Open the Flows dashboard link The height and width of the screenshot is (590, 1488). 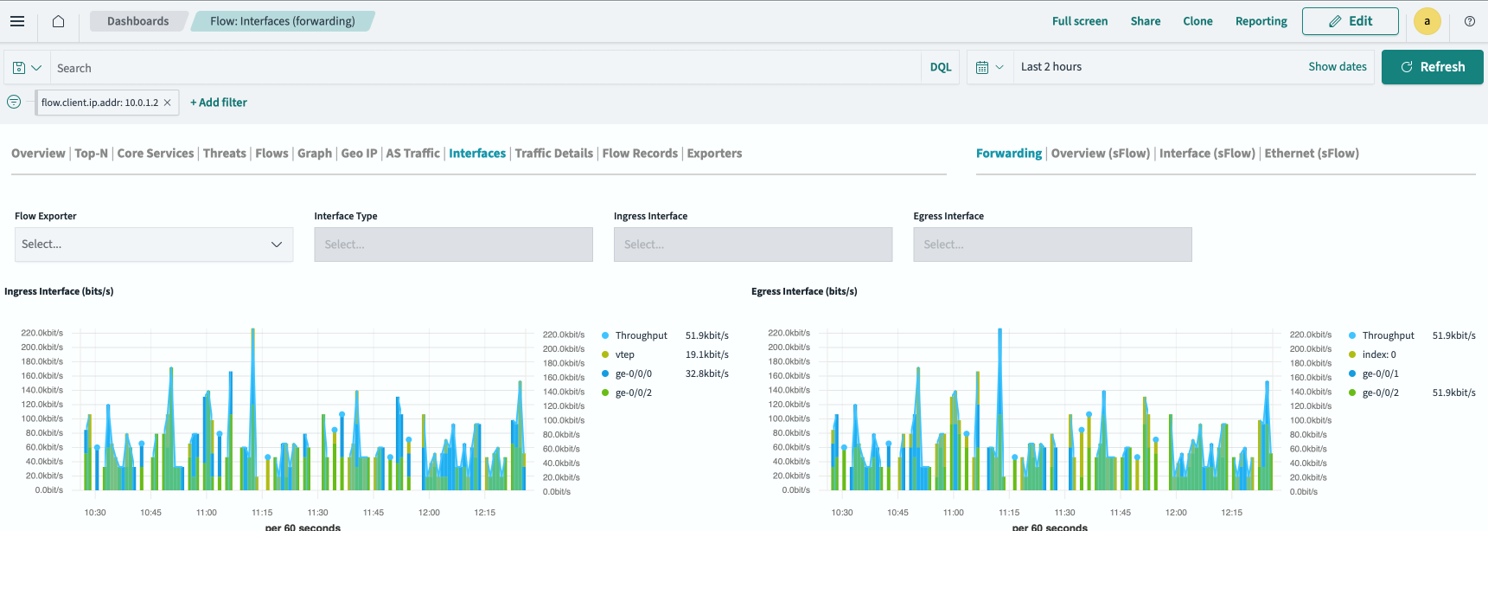[272, 153]
